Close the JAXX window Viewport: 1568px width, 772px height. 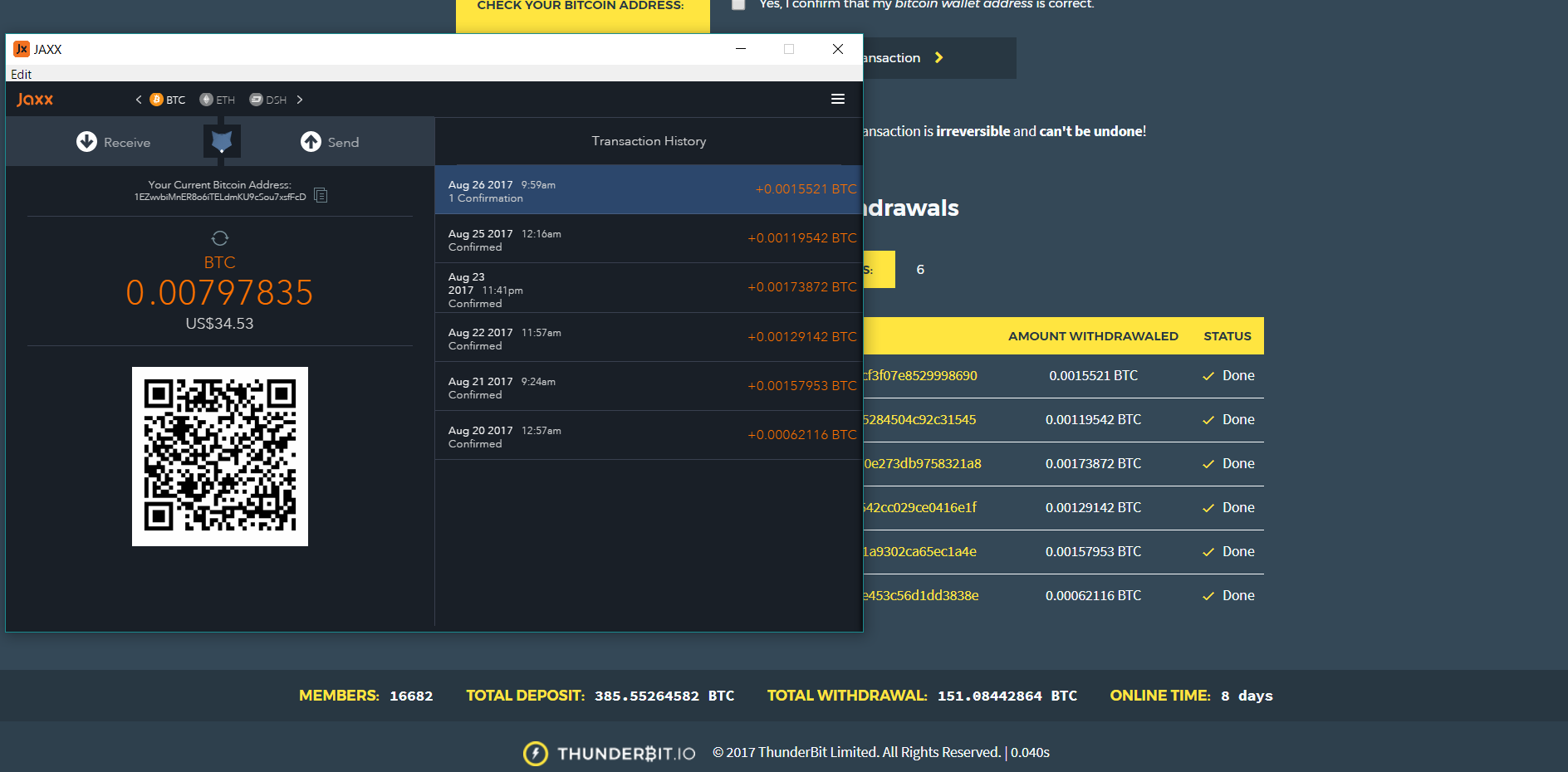coord(838,49)
